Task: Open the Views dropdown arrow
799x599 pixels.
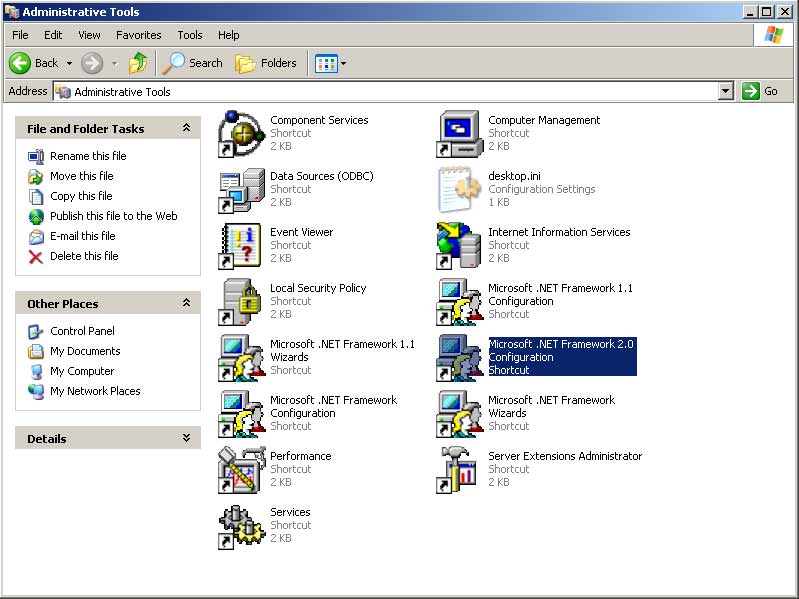Action: pos(343,64)
